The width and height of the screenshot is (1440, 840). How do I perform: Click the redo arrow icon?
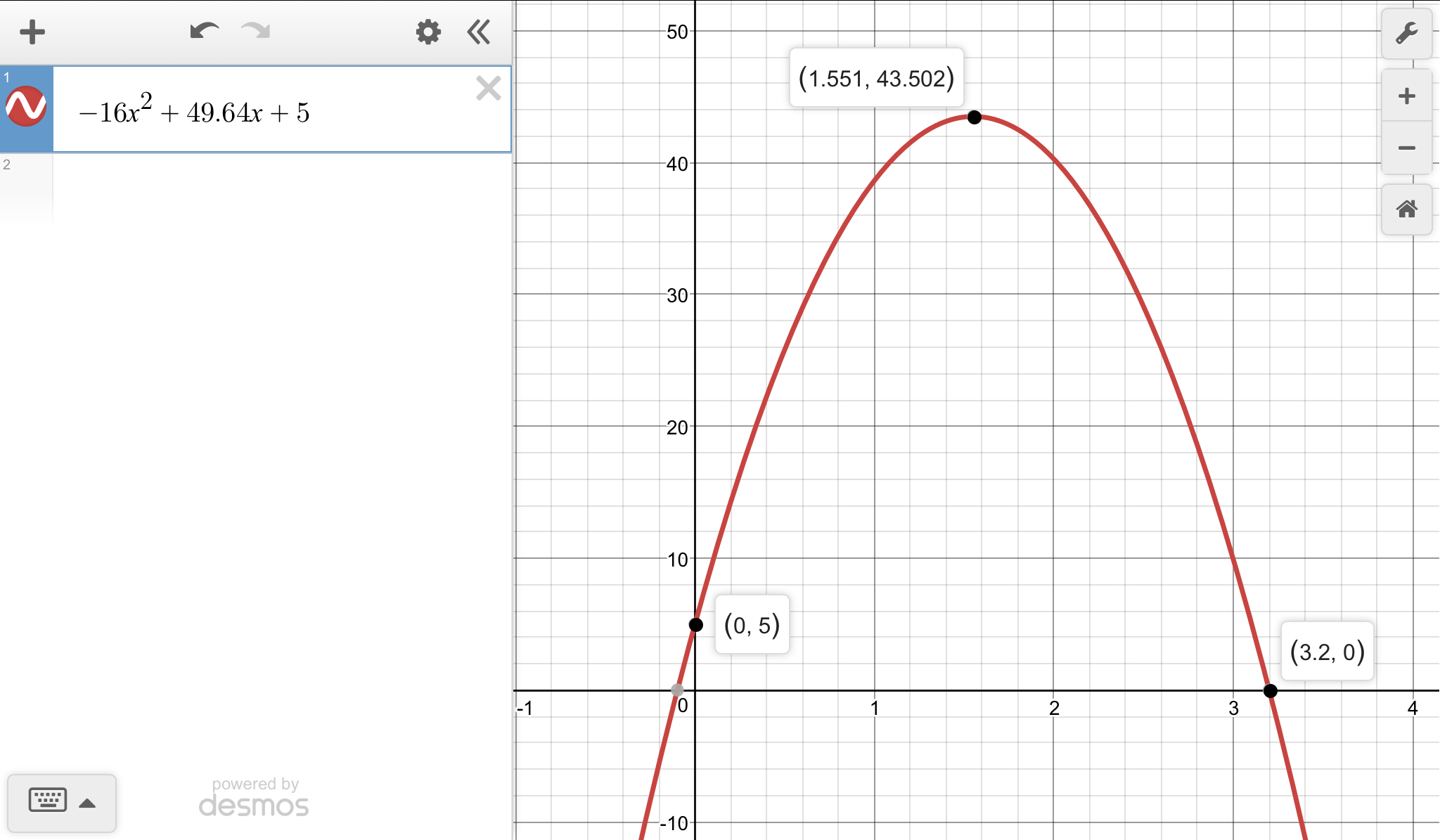(x=256, y=31)
